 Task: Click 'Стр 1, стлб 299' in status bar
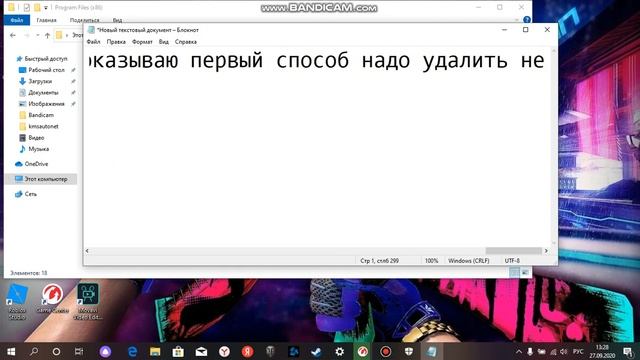(380, 261)
